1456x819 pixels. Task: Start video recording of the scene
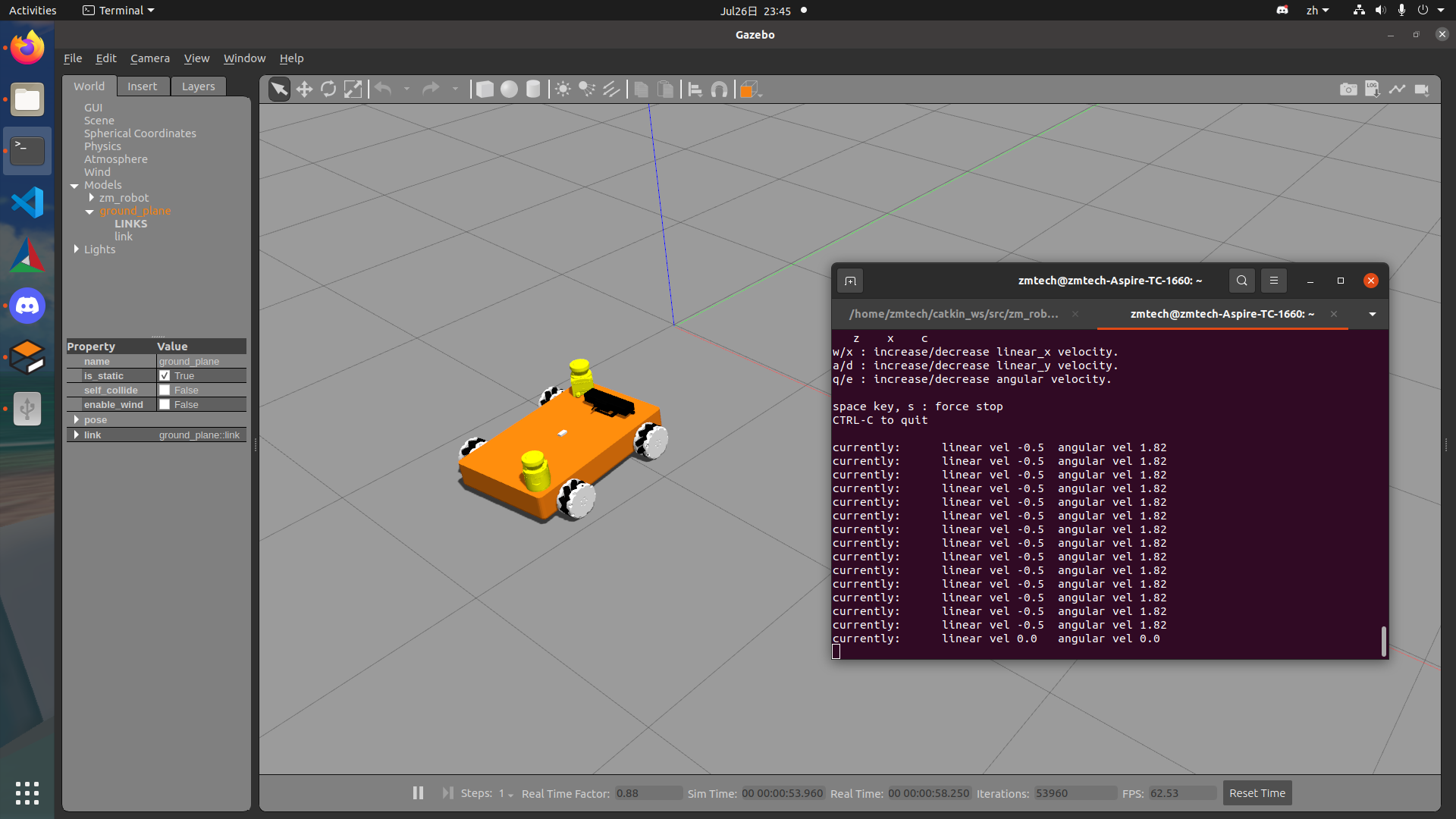[x=1422, y=89]
